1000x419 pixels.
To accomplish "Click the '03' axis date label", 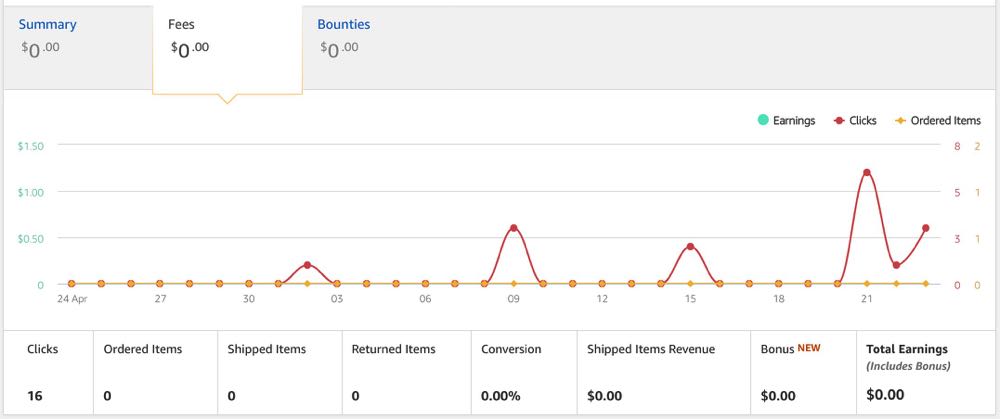I will click(x=337, y=298).
